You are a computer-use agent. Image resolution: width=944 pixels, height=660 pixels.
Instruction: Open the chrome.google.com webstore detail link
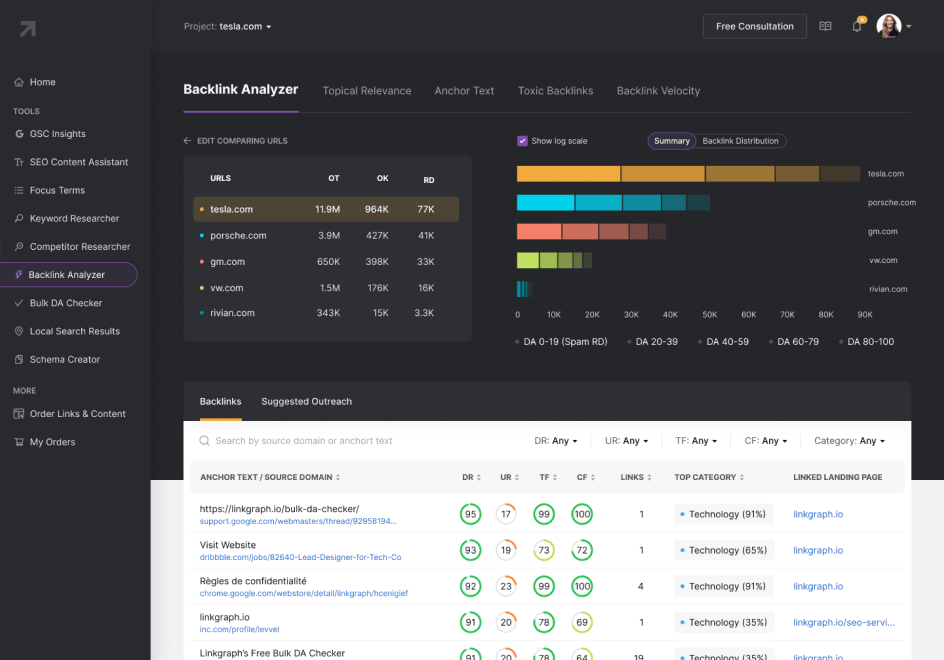(303, 594)
